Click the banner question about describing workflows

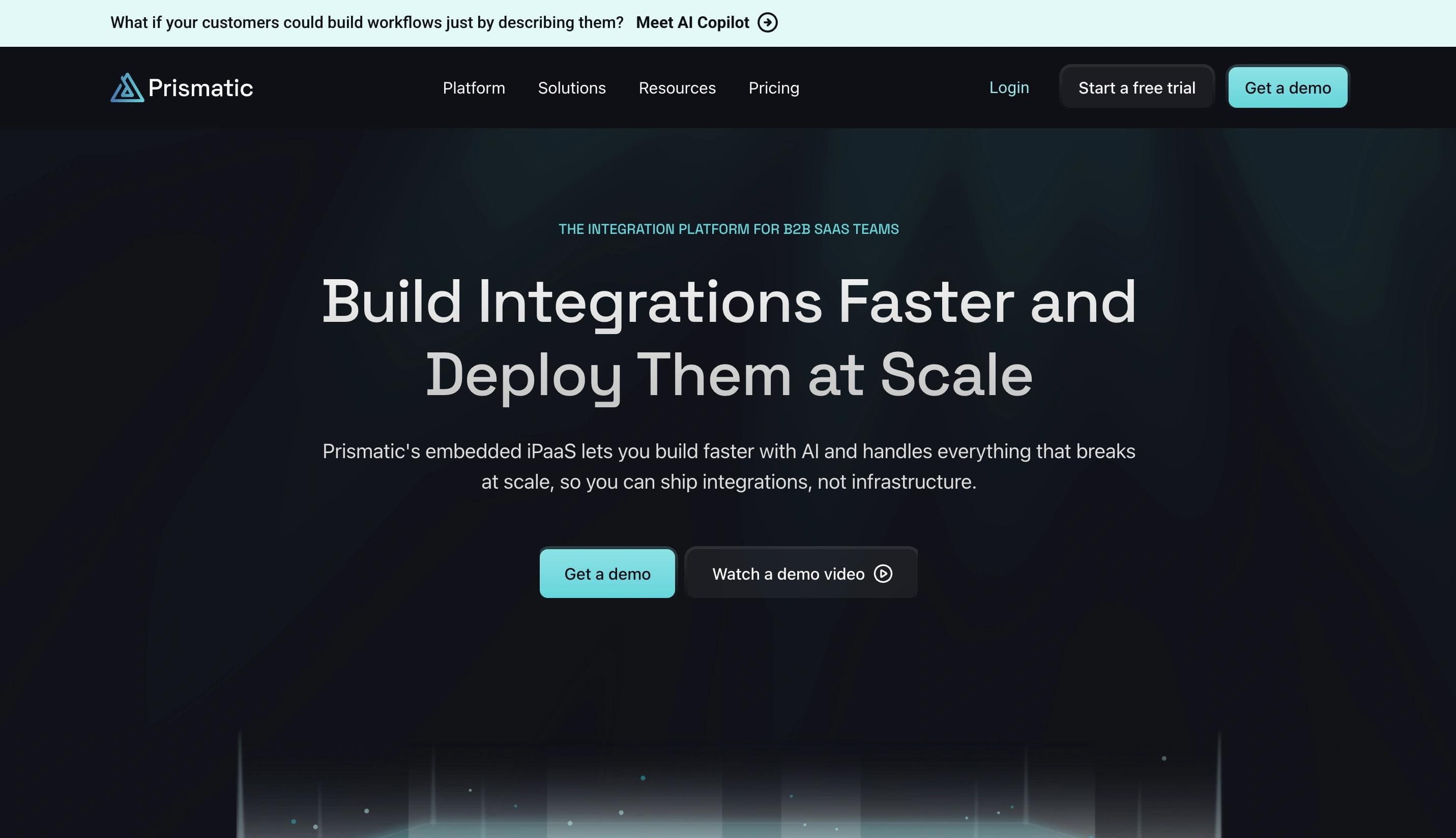click(x=367, y=22)
